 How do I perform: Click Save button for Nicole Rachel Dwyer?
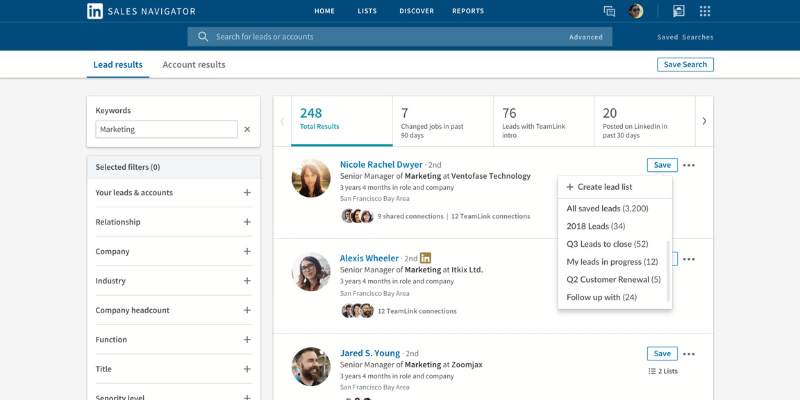point(662,165)
